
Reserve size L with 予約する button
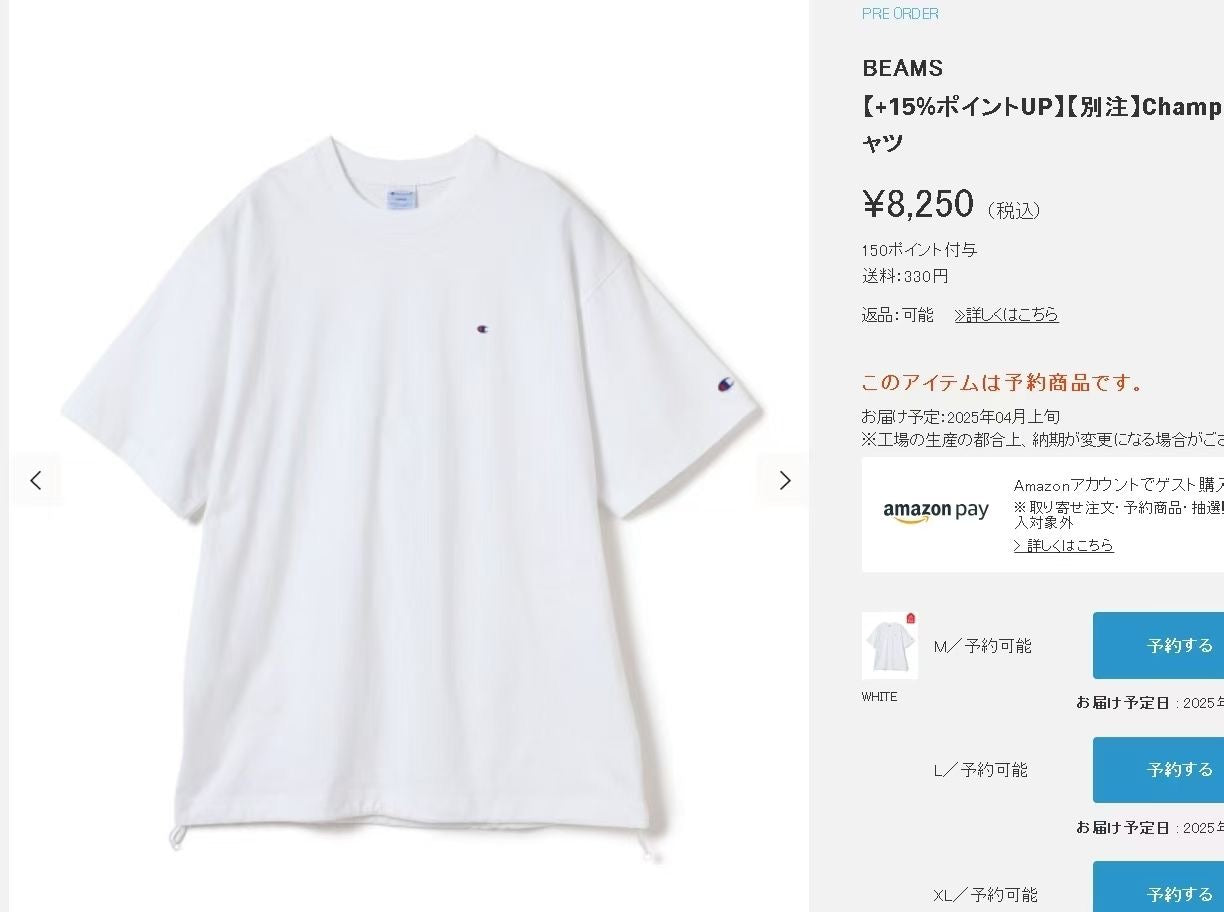click(1158, 770)
